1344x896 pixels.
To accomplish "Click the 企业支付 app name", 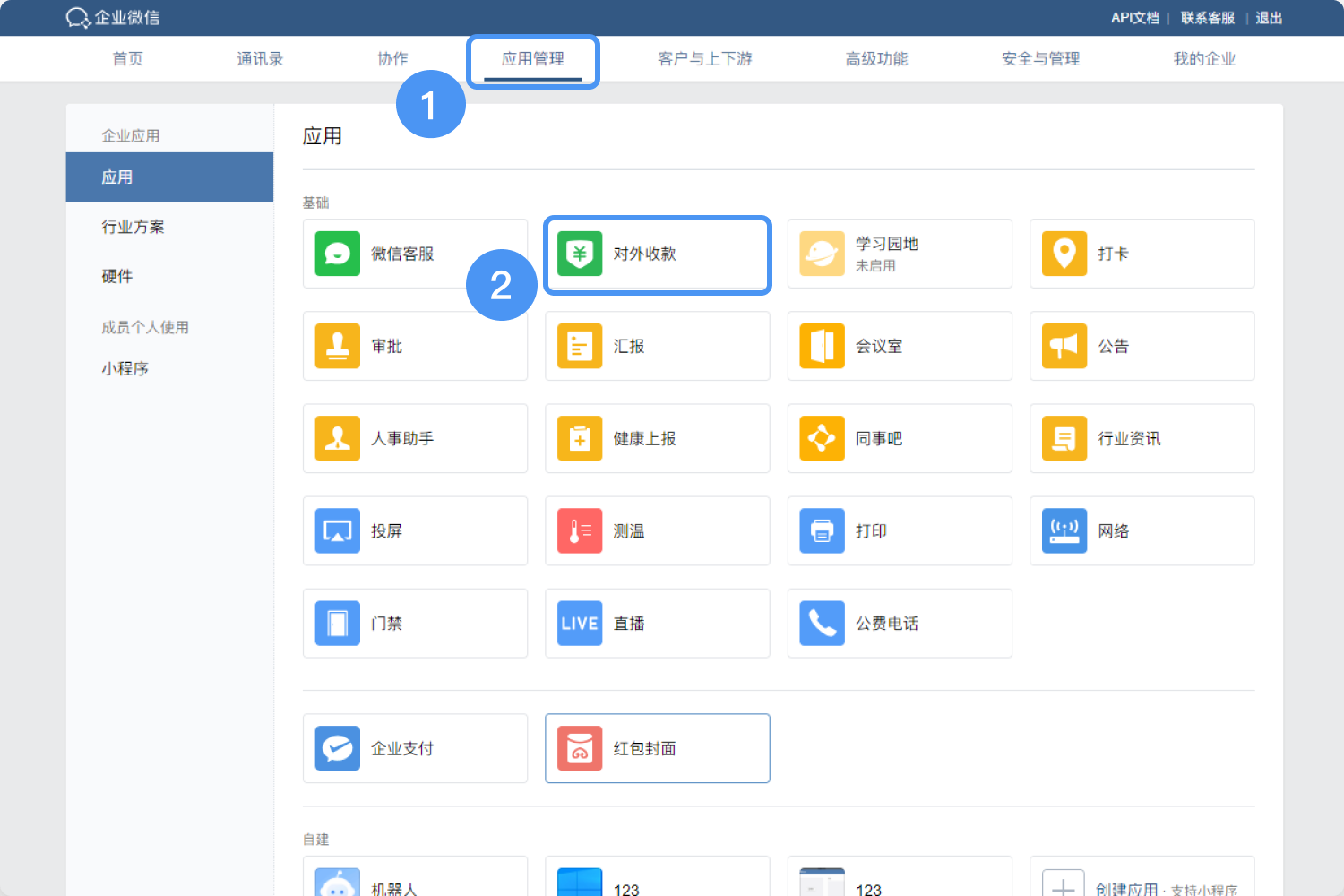I will [x=402, y=748].
